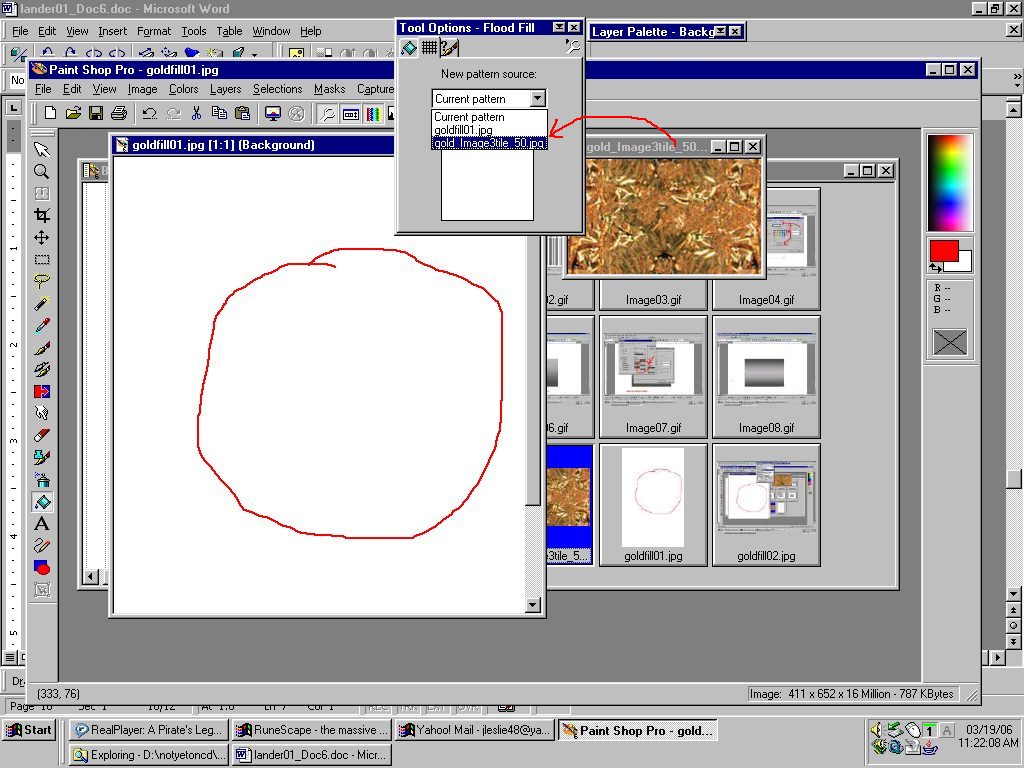This screenshot has width=1024, height=768.
Task: Choose 'Current pattern' in the pattern list
Action: (x=470, y=117)
